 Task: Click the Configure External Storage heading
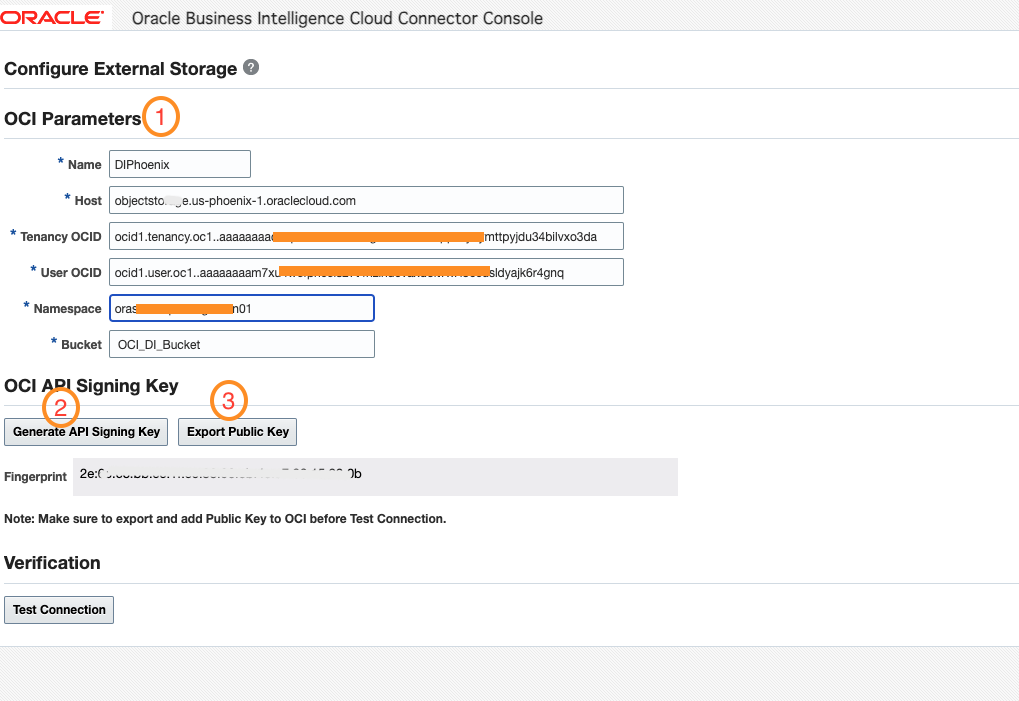pyautogui.click(x=121, y=69)
